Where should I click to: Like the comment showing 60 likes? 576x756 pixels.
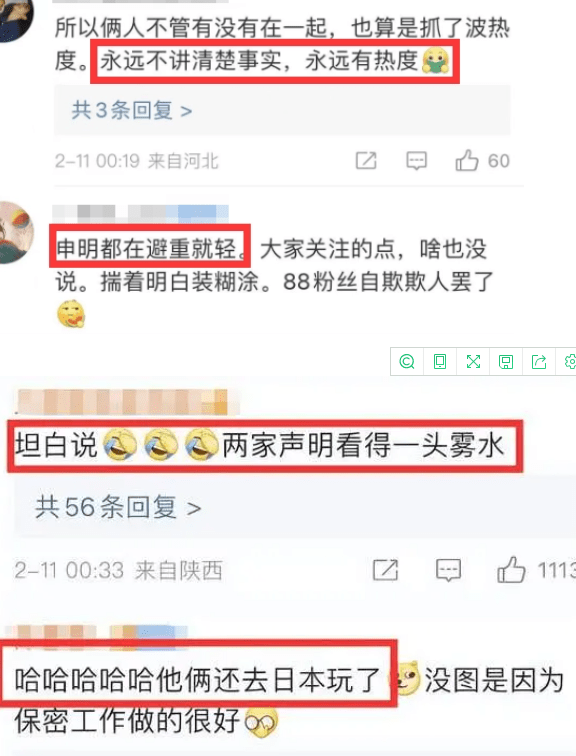(x=467, y=161)
